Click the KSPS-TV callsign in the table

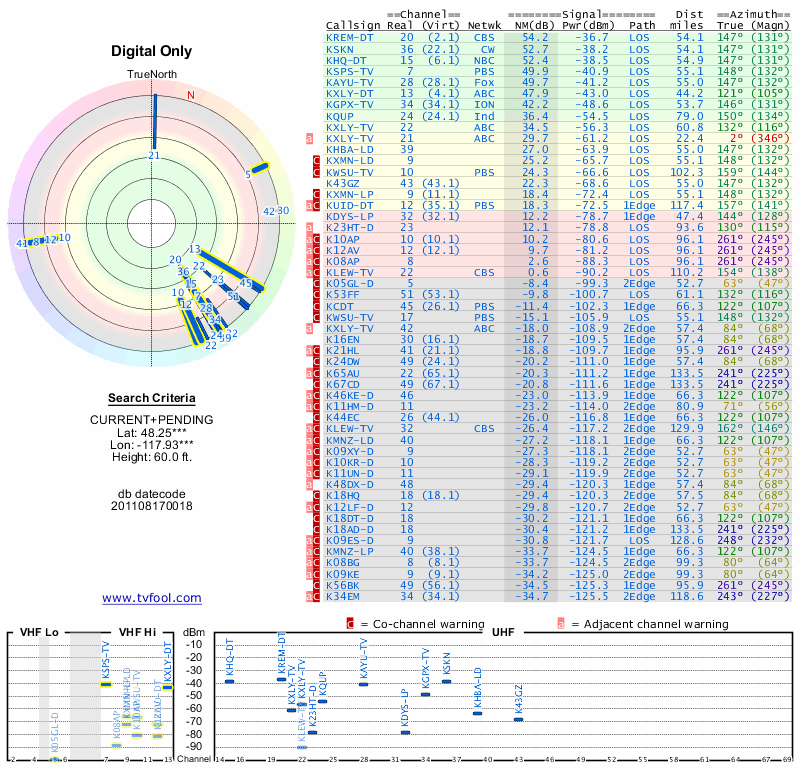coord(350,71)
